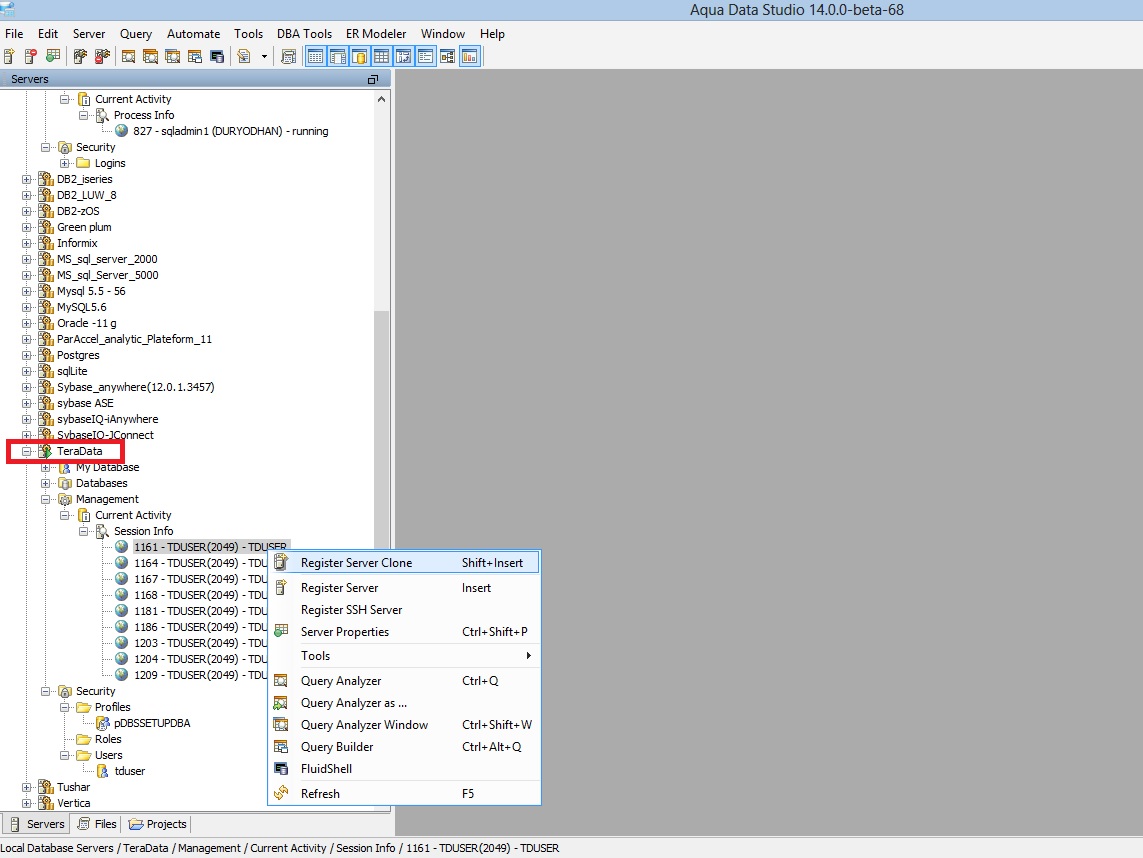Choose Register SSH Server in context menu
The image size is (1143, 858).
(x=405, y=610)
